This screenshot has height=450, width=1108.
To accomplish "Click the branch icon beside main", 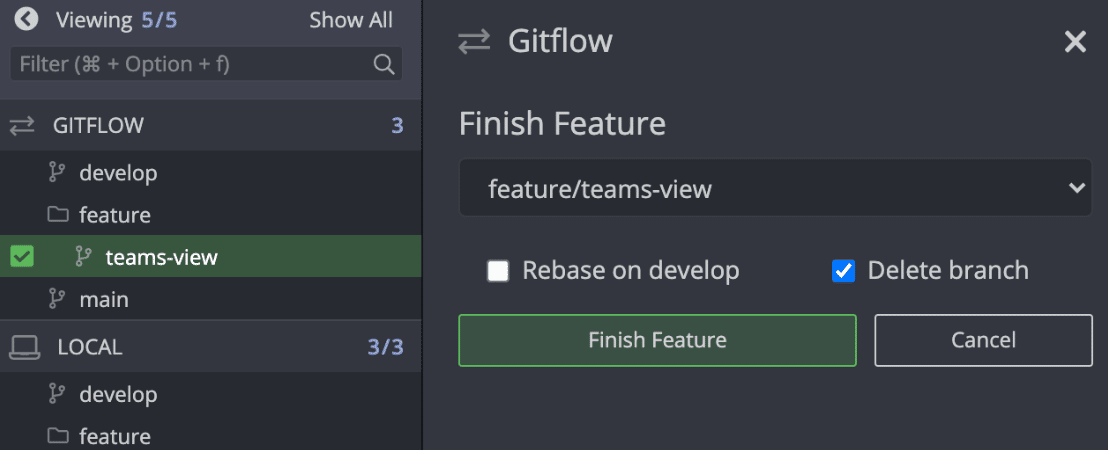I will [x=57, y=299].
